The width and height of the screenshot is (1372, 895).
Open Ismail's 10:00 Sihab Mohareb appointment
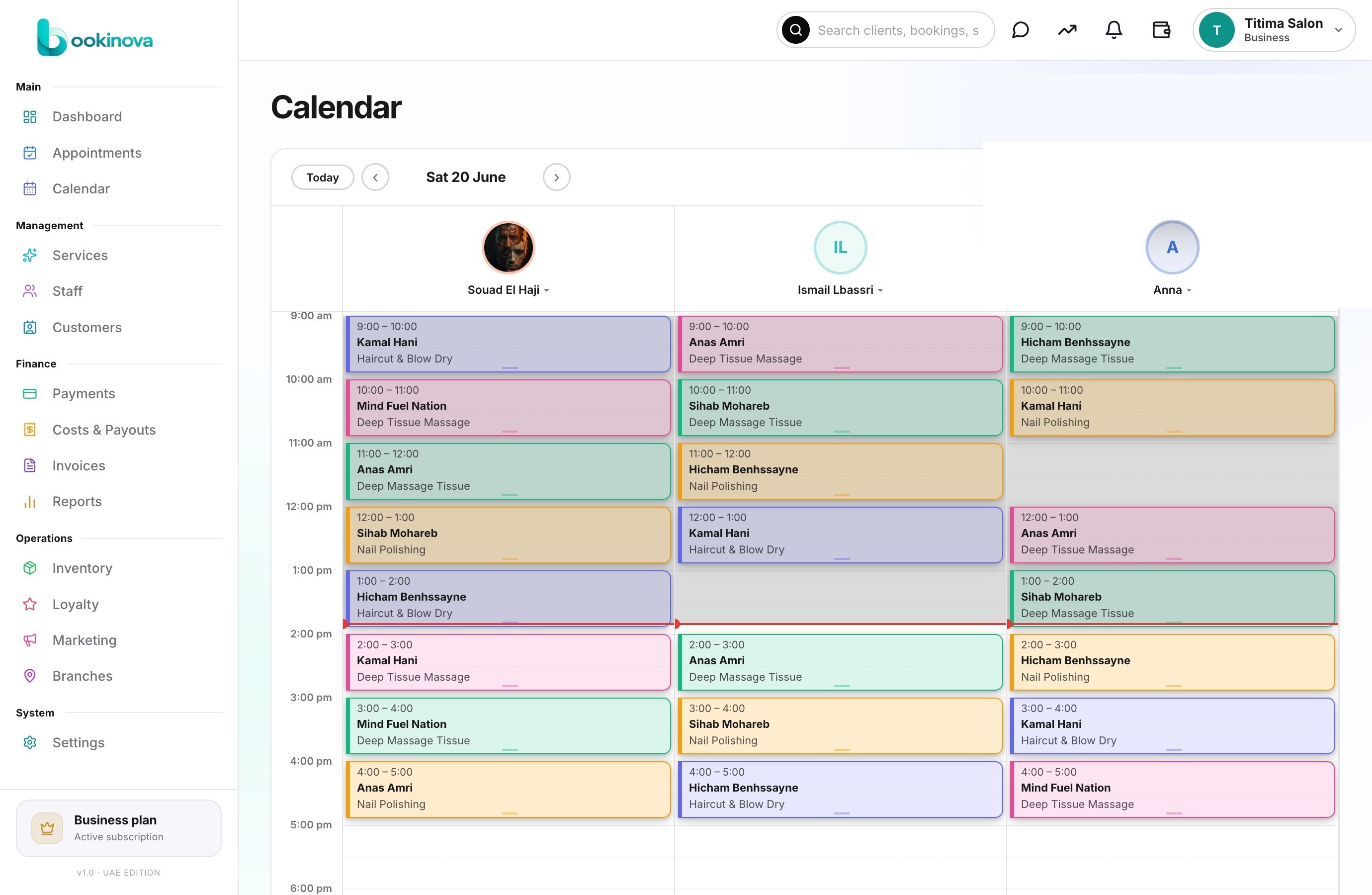pyautogui.click(x=840, y=407)
